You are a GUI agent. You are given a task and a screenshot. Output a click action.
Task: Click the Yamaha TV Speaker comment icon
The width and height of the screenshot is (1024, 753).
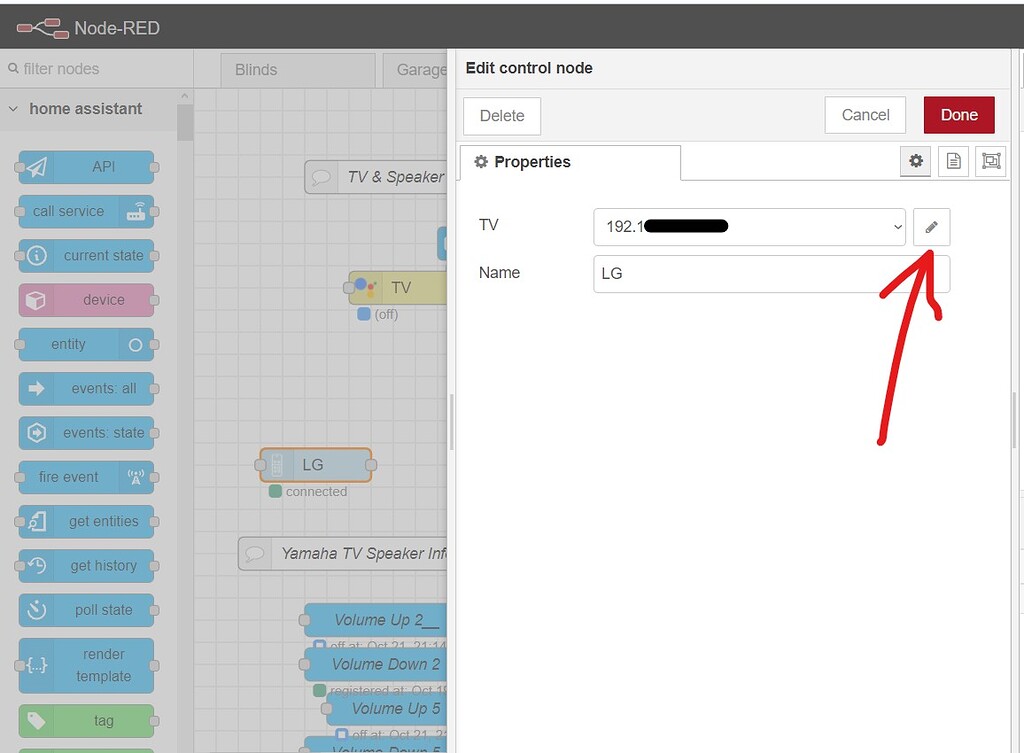[254, 554]
